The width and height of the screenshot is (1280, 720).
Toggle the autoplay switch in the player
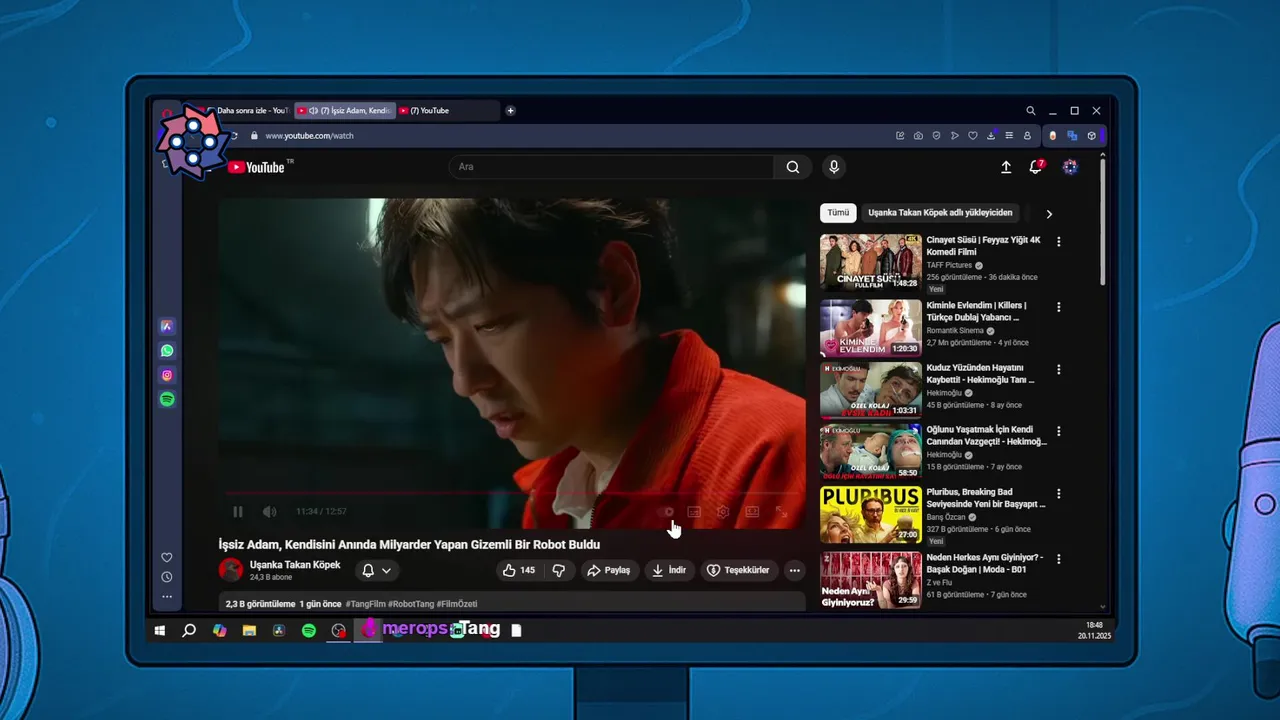(x=667, y=512)
